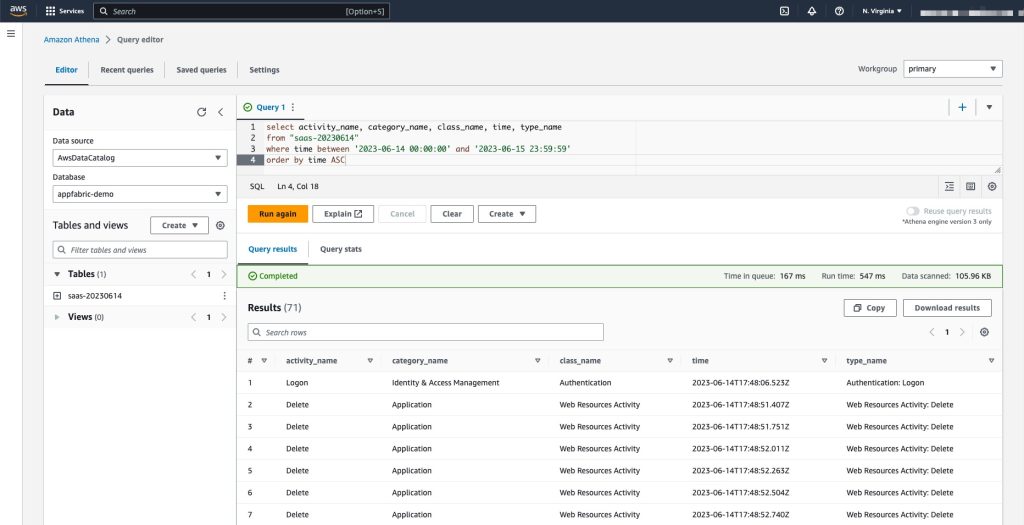Screen dimensions: 1024x525
Task: Click the Search rows field
Action: click(425, 332)
